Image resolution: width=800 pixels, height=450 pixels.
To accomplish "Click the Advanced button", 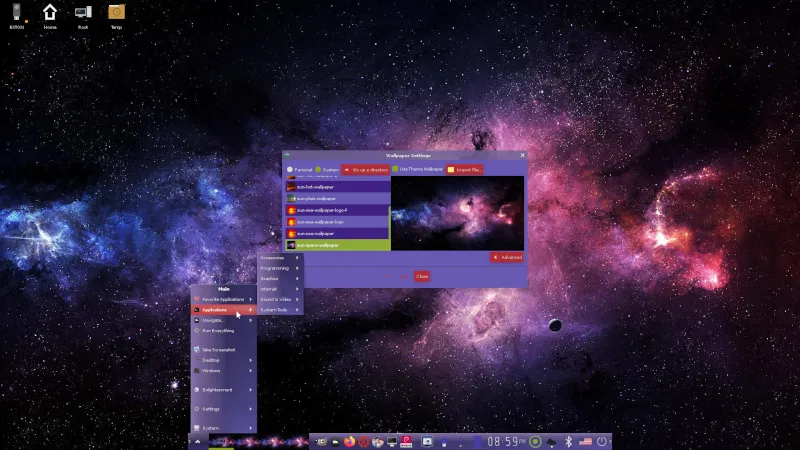I will coord(507,257).
